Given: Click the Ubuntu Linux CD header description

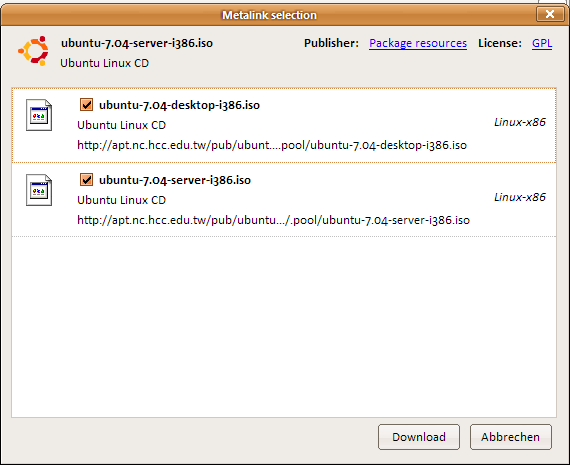Looking at the screenshot, I should (x=104, y=63).
